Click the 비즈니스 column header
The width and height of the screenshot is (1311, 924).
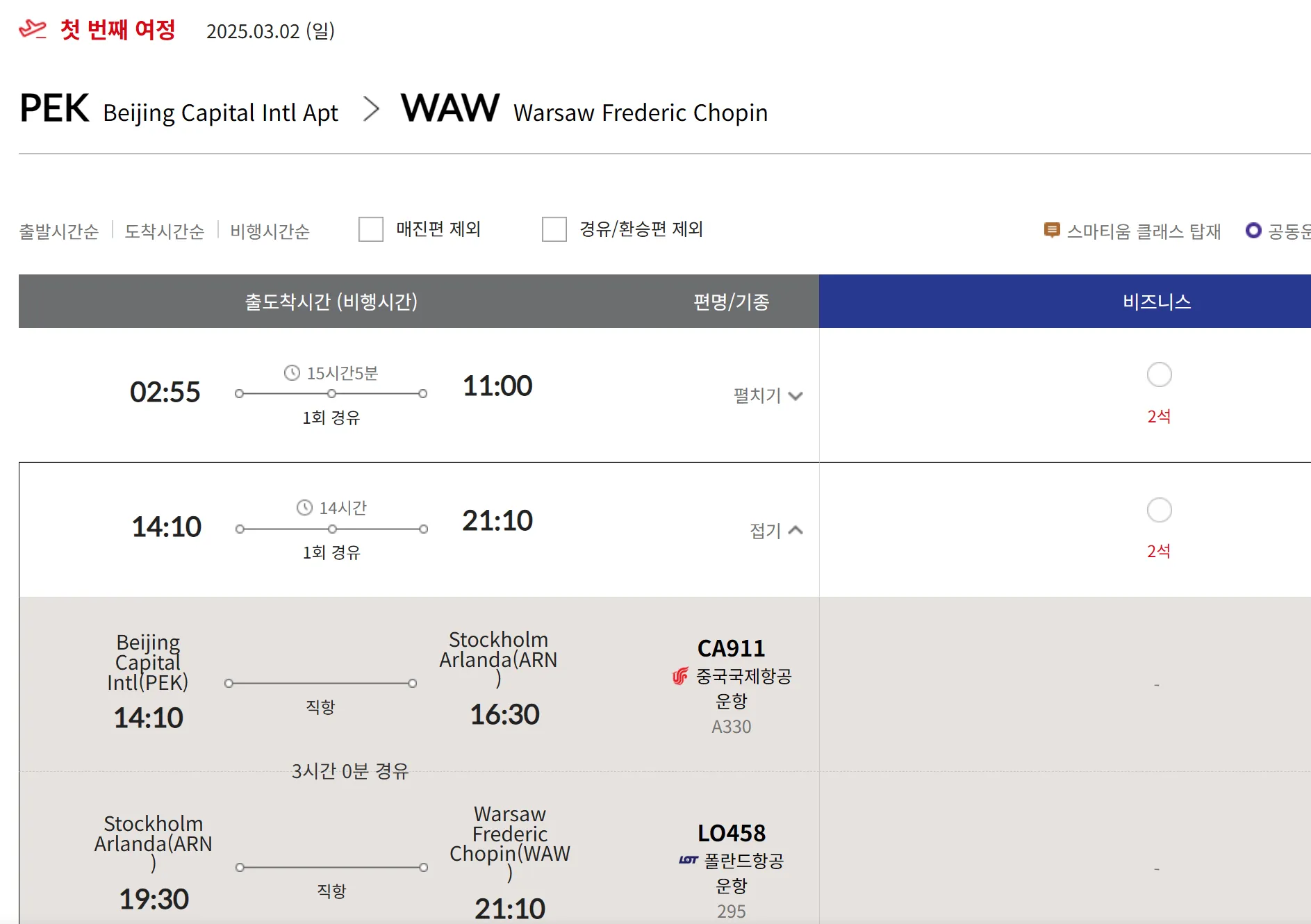1157,302
